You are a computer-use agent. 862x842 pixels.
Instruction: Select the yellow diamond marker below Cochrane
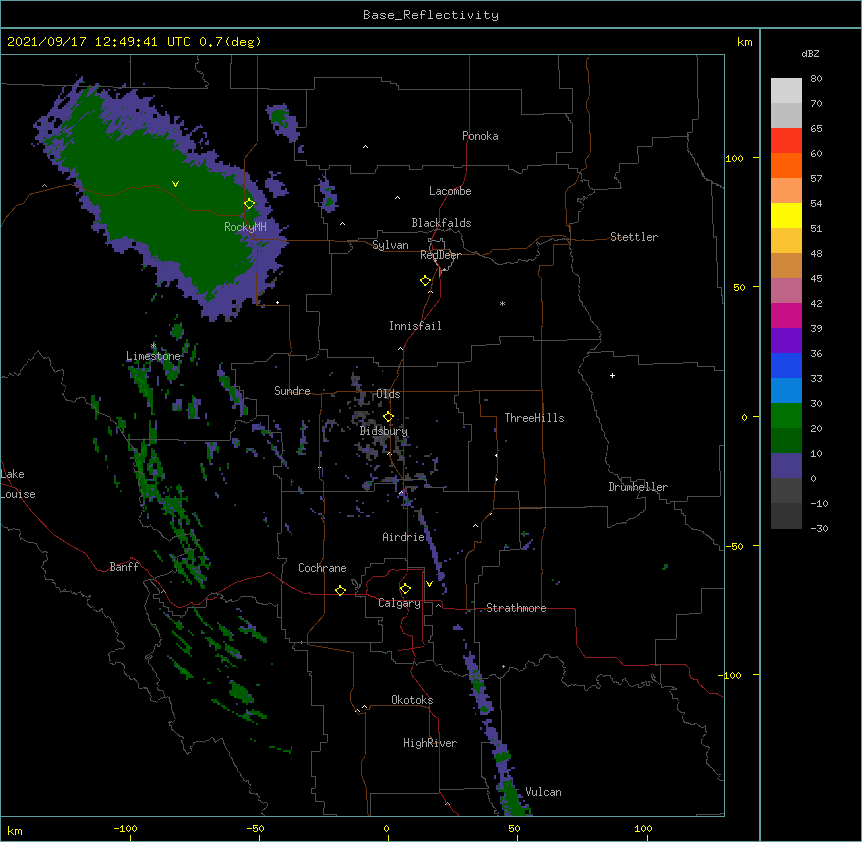tap(340, 590)
